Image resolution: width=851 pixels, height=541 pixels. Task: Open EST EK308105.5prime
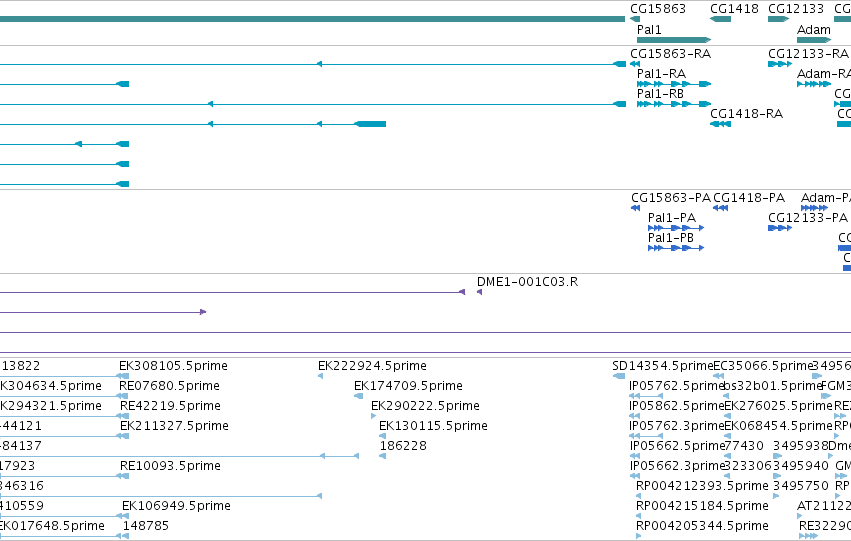pos(173,366)
